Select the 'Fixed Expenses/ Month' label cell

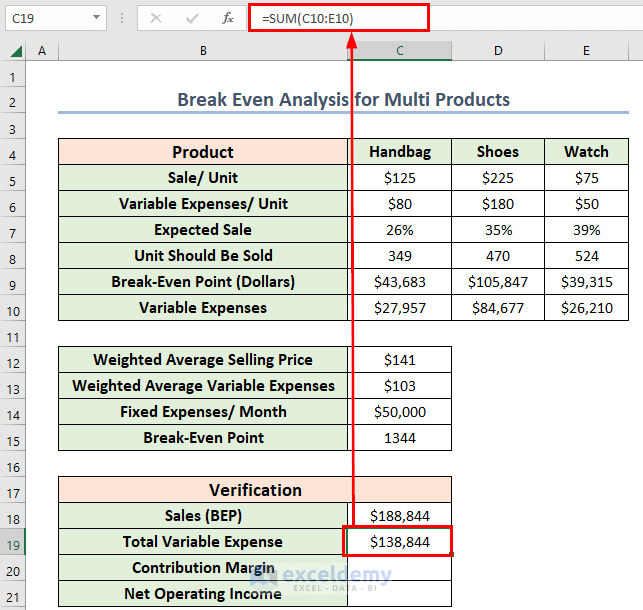(203, 412)
